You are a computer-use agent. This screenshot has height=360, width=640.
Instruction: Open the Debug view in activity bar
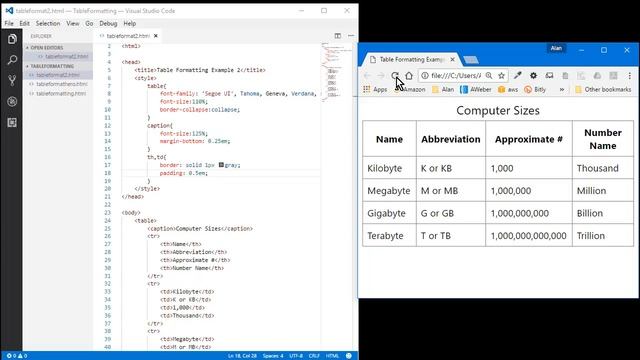12,101
